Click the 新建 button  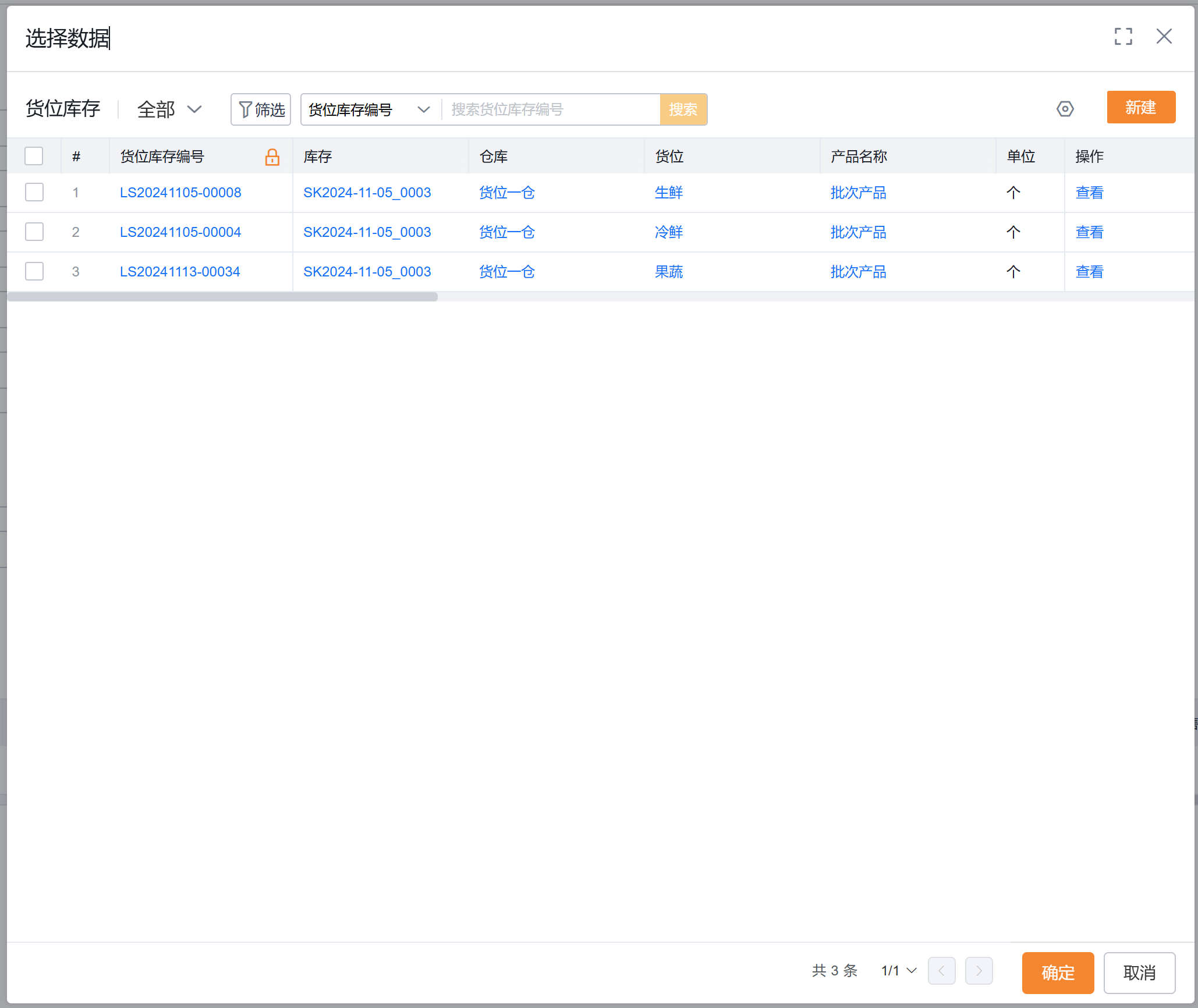tap(1141, 107)
